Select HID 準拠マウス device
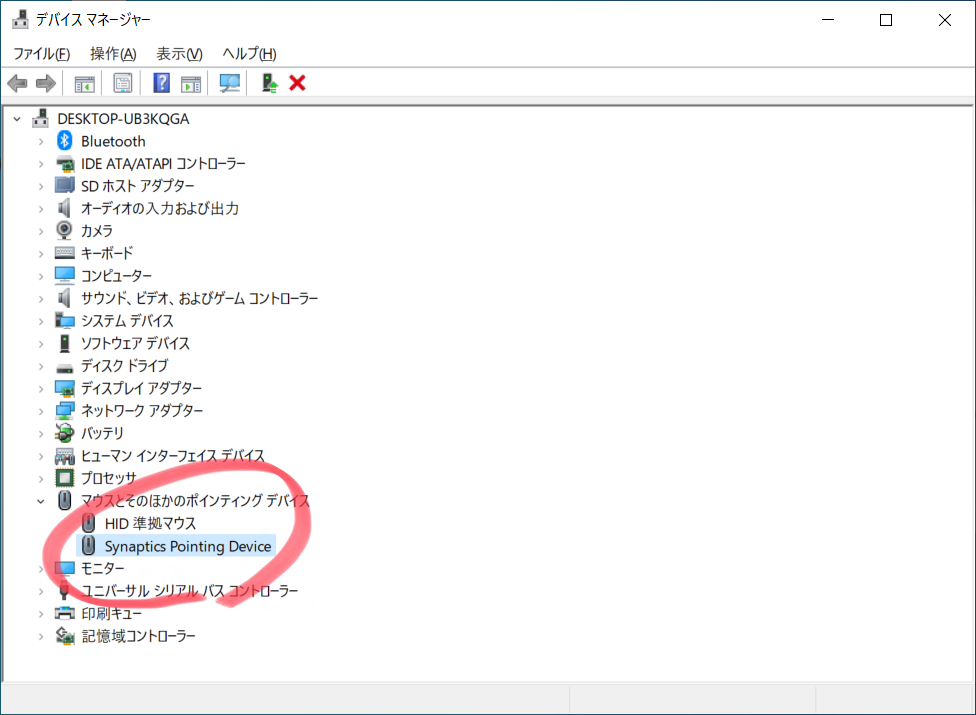The image size is (976, 715). 150,523
